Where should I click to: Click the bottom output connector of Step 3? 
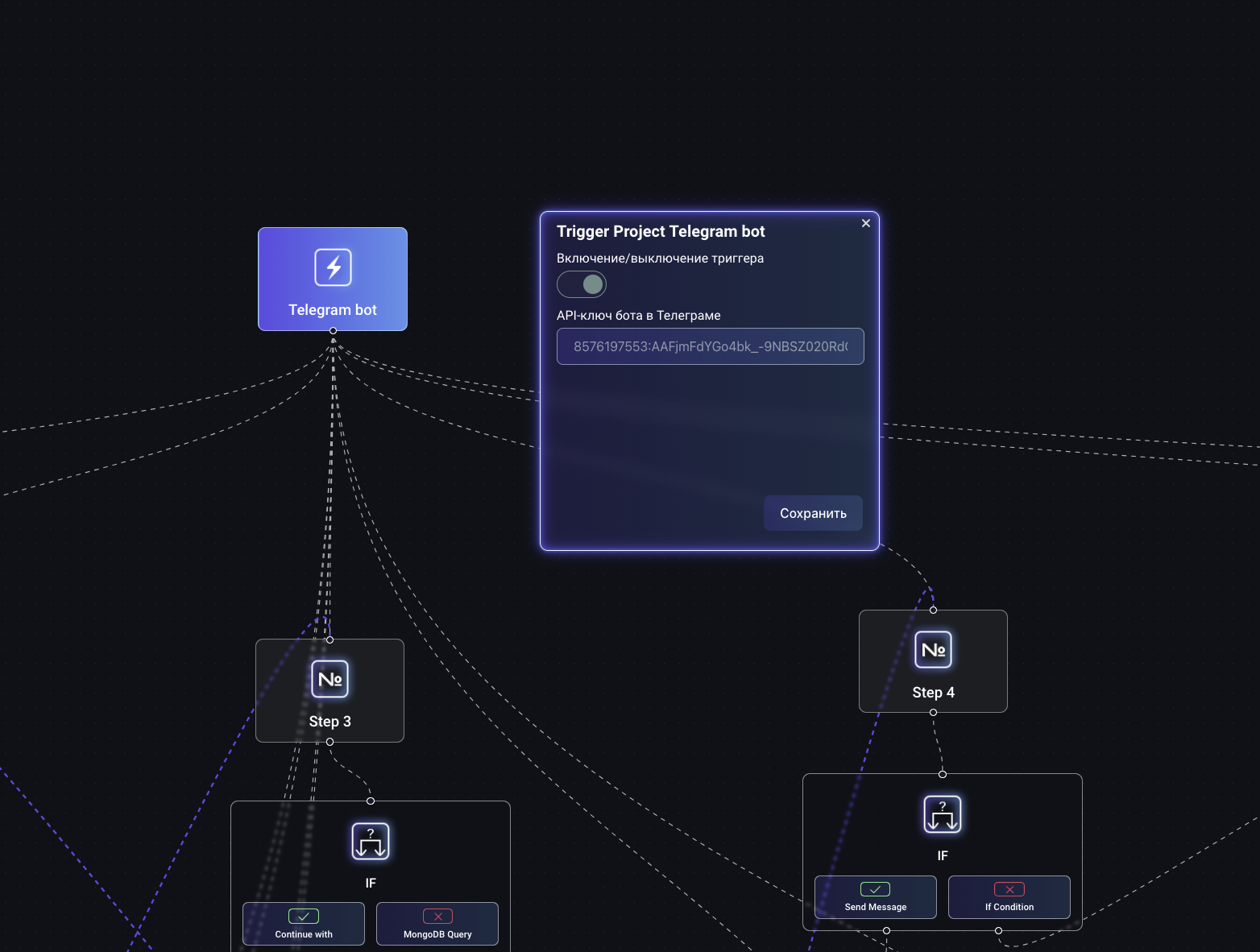330,742
